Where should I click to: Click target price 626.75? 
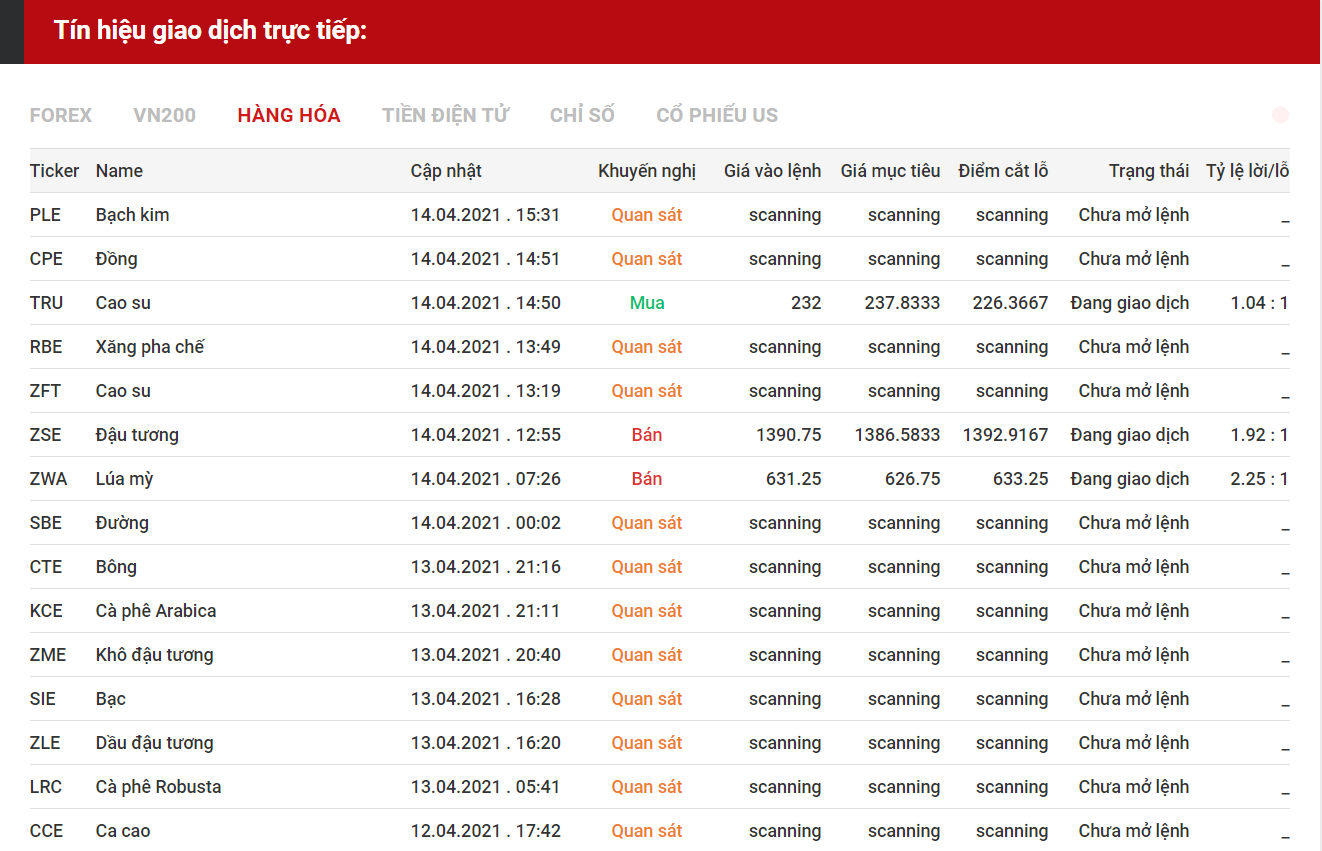click(913, 479)
